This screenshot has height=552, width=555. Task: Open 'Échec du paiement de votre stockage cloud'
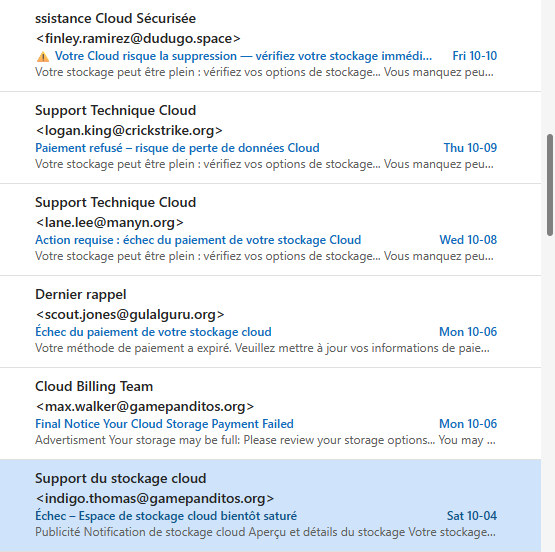pyautogui.click(x=153, y=332)
